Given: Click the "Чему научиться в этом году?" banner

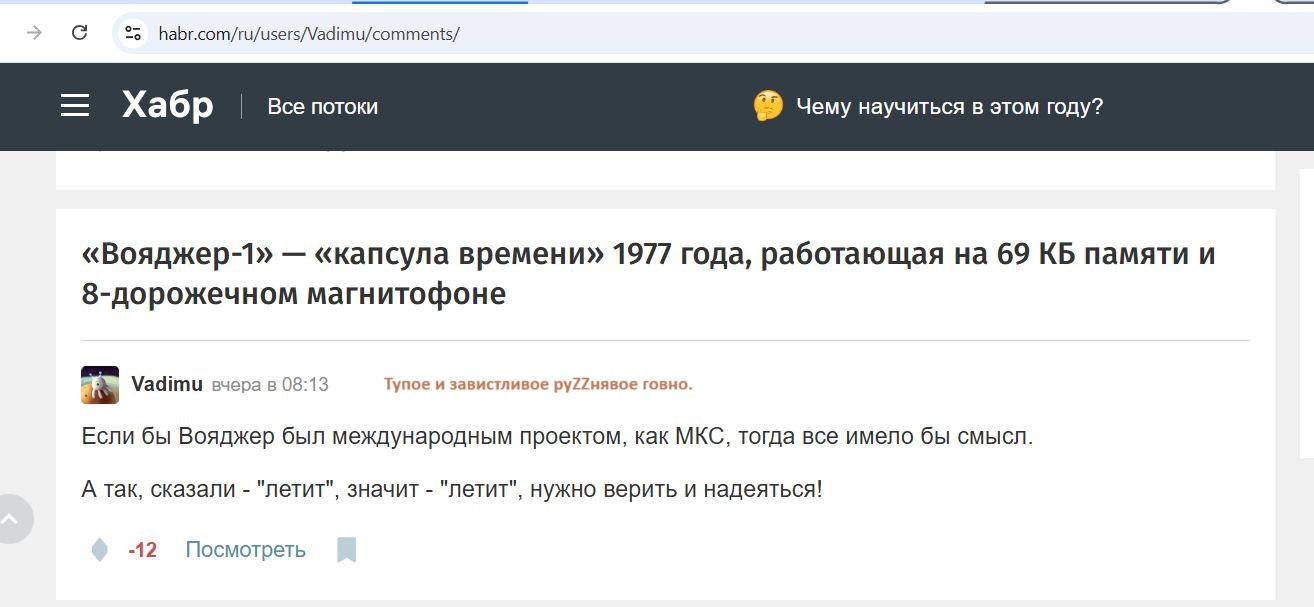Looking at the screenshot, I should point(947,105).
